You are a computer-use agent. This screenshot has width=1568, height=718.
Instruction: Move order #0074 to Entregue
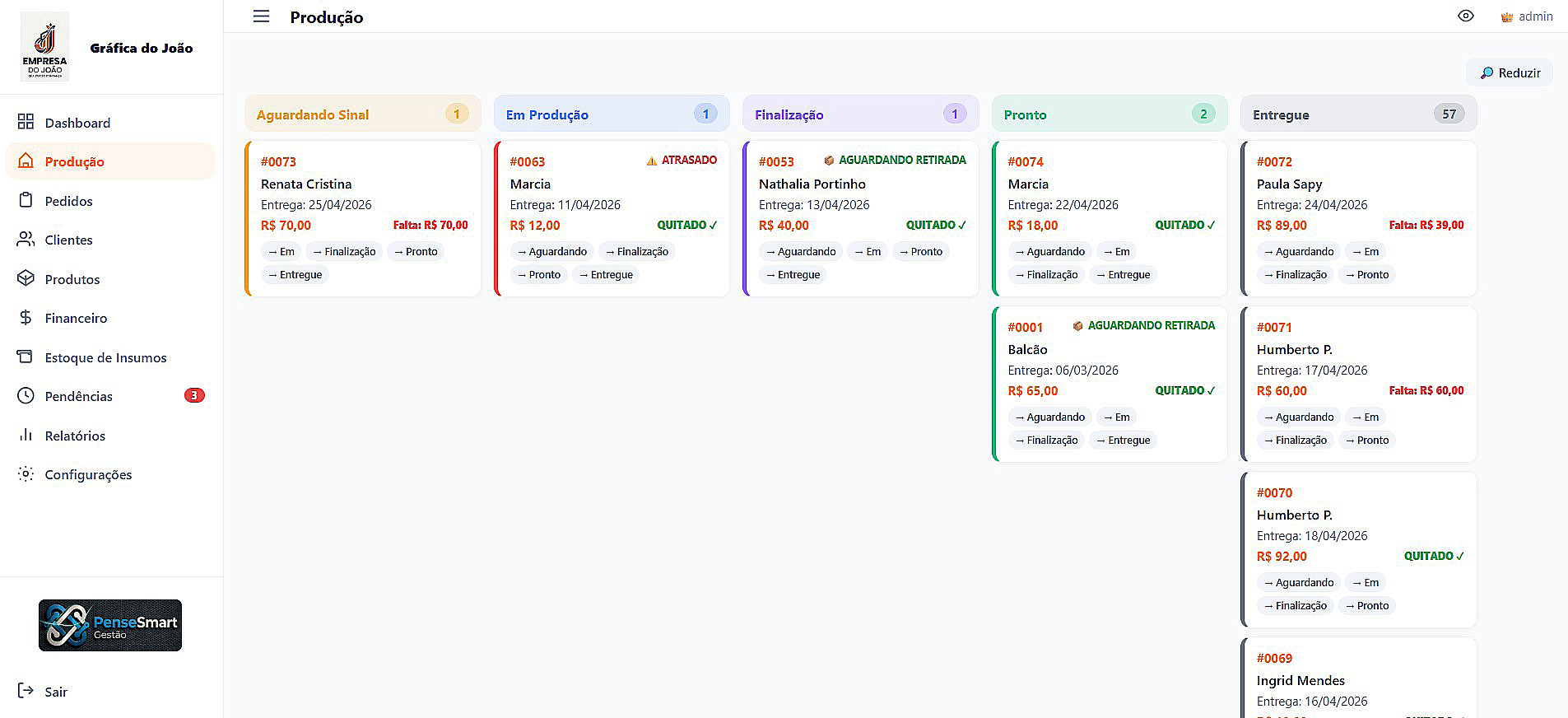click(1123, 274)
